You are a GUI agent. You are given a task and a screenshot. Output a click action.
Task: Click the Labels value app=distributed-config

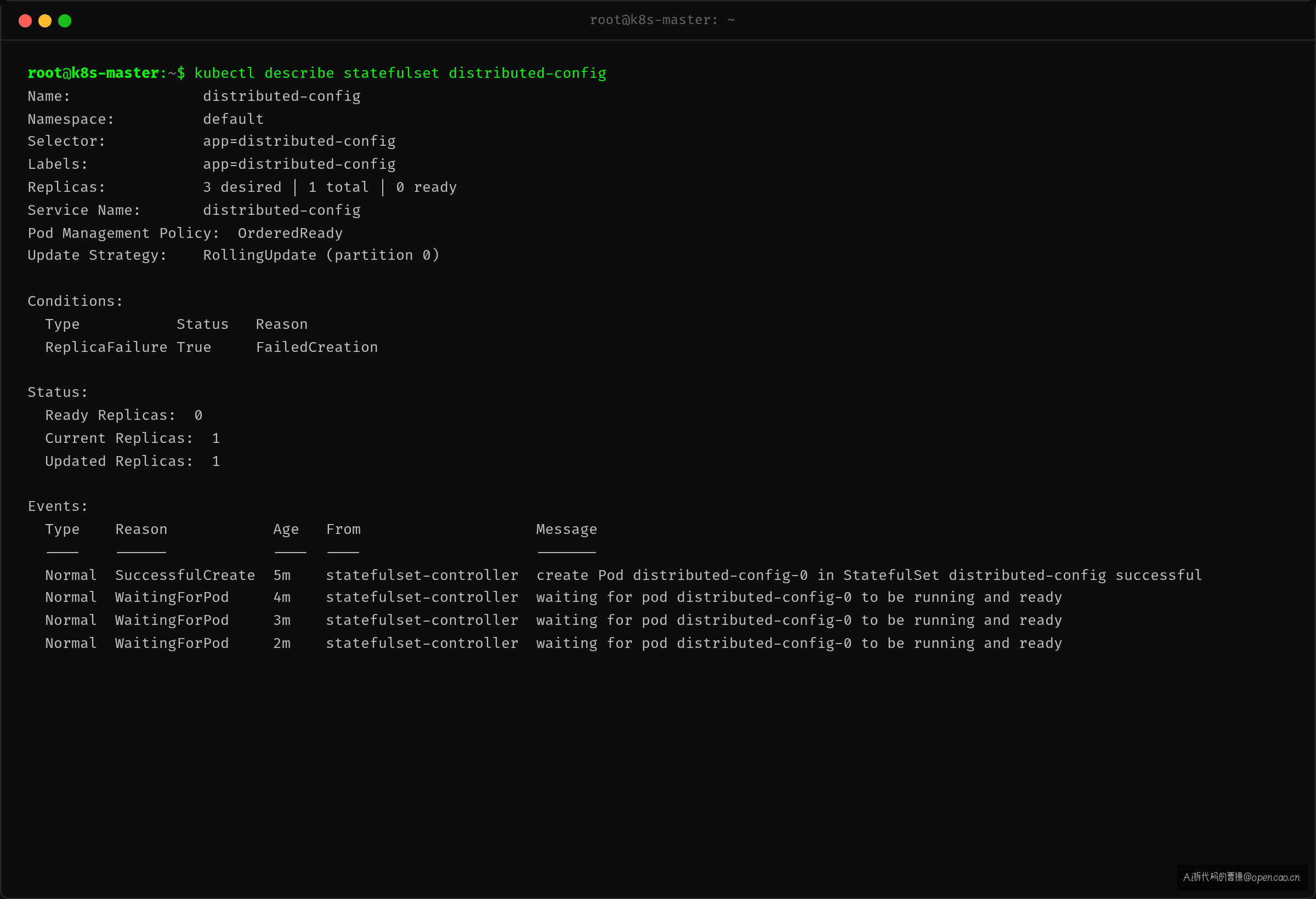pos(299,165)
